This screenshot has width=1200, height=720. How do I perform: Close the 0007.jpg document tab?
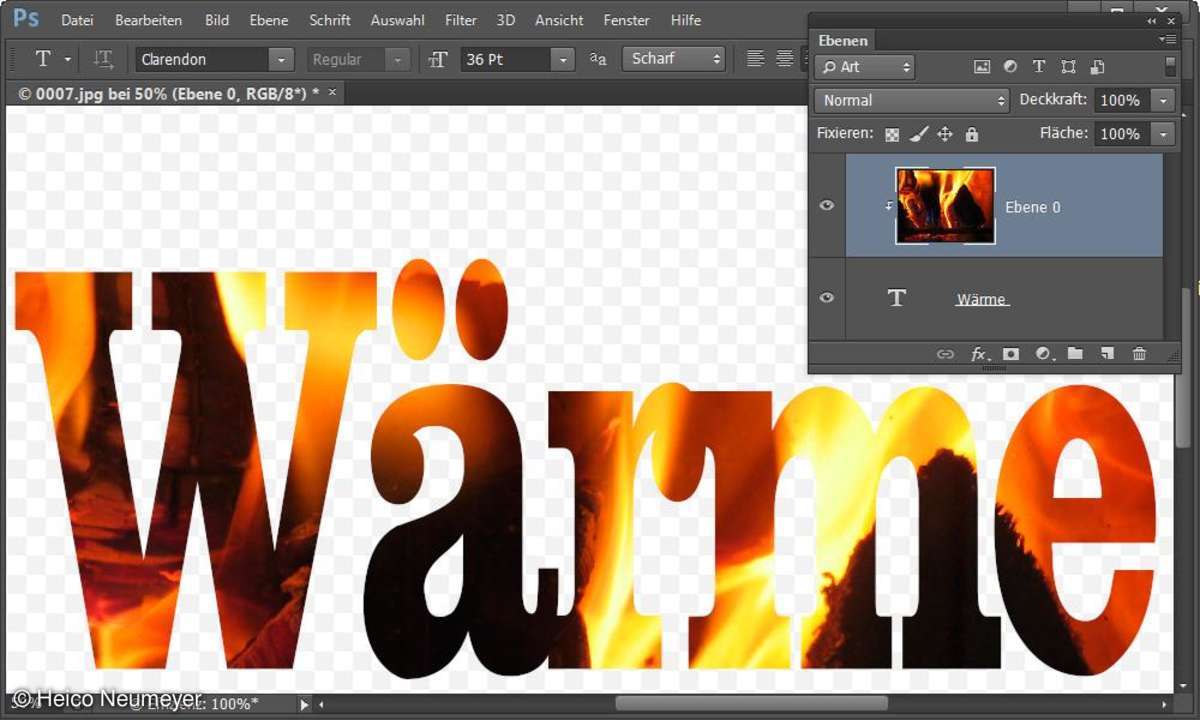tap(333, 92)
